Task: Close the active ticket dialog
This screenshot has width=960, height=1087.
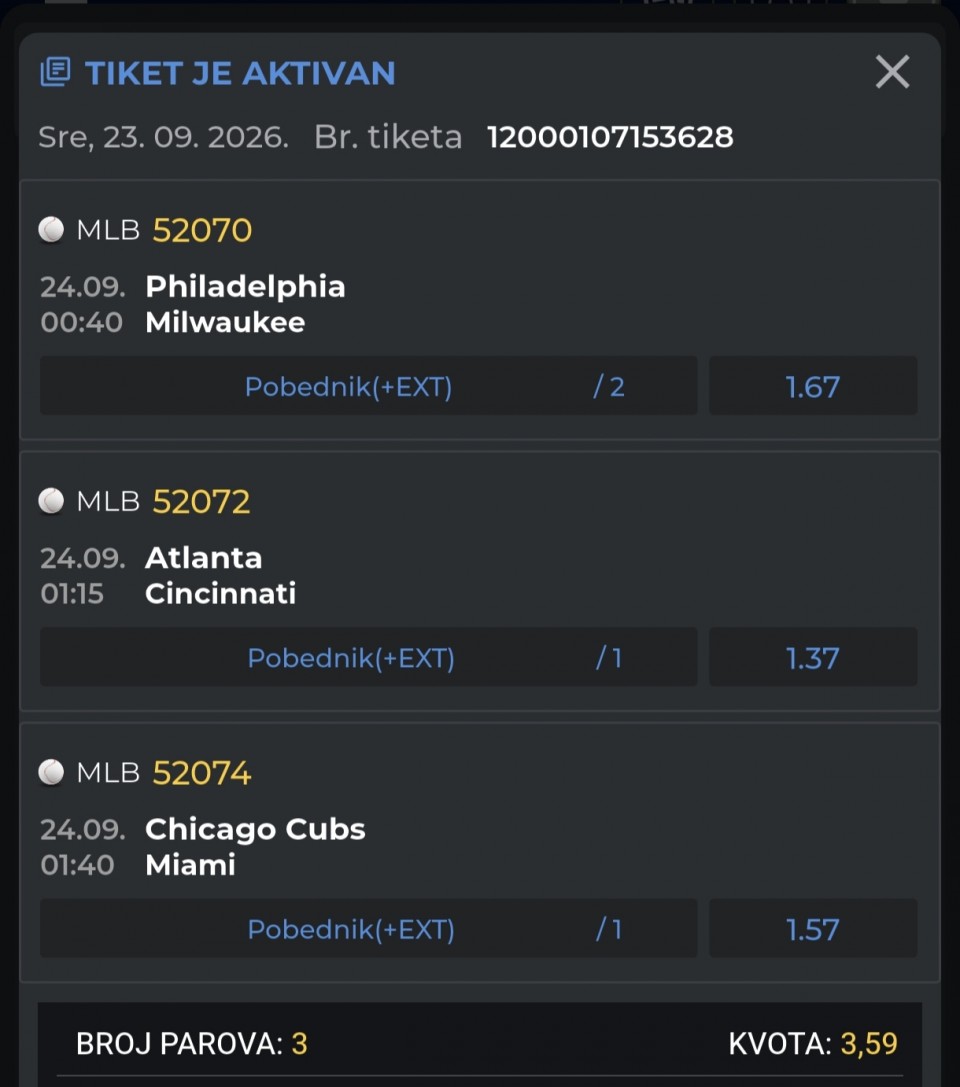Action: pos(892,72)
